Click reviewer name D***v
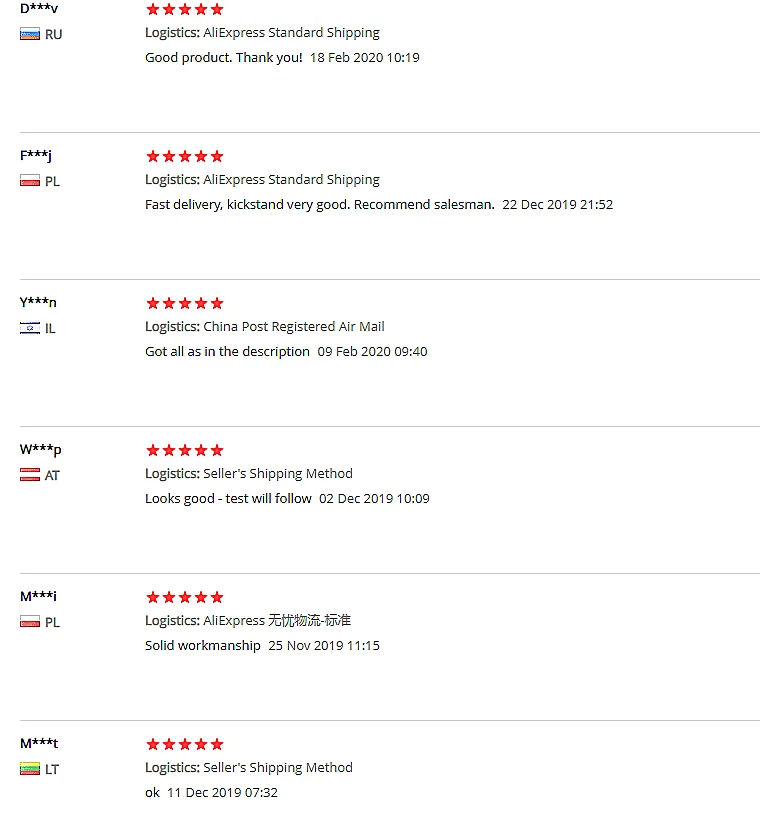Image resolution: width=760 pixels, height=840 pixels. [39, 9]
